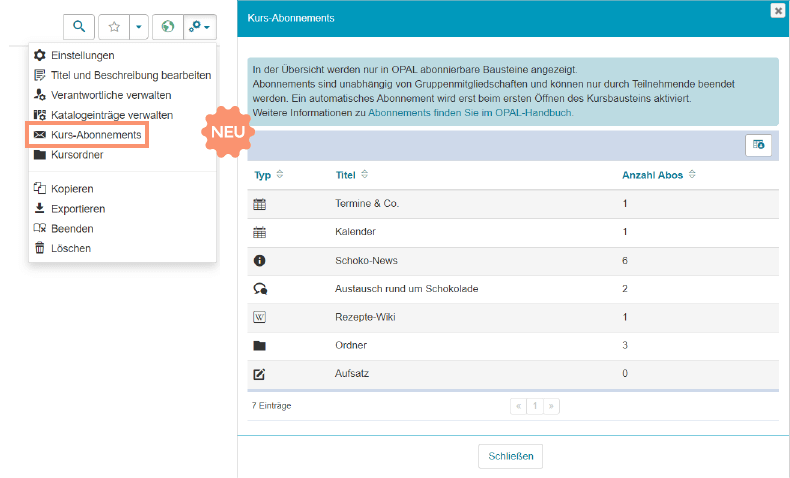Screen dimensions: 790x478
Task: Go to next page in pagination
Action: [x=551, y=406]
